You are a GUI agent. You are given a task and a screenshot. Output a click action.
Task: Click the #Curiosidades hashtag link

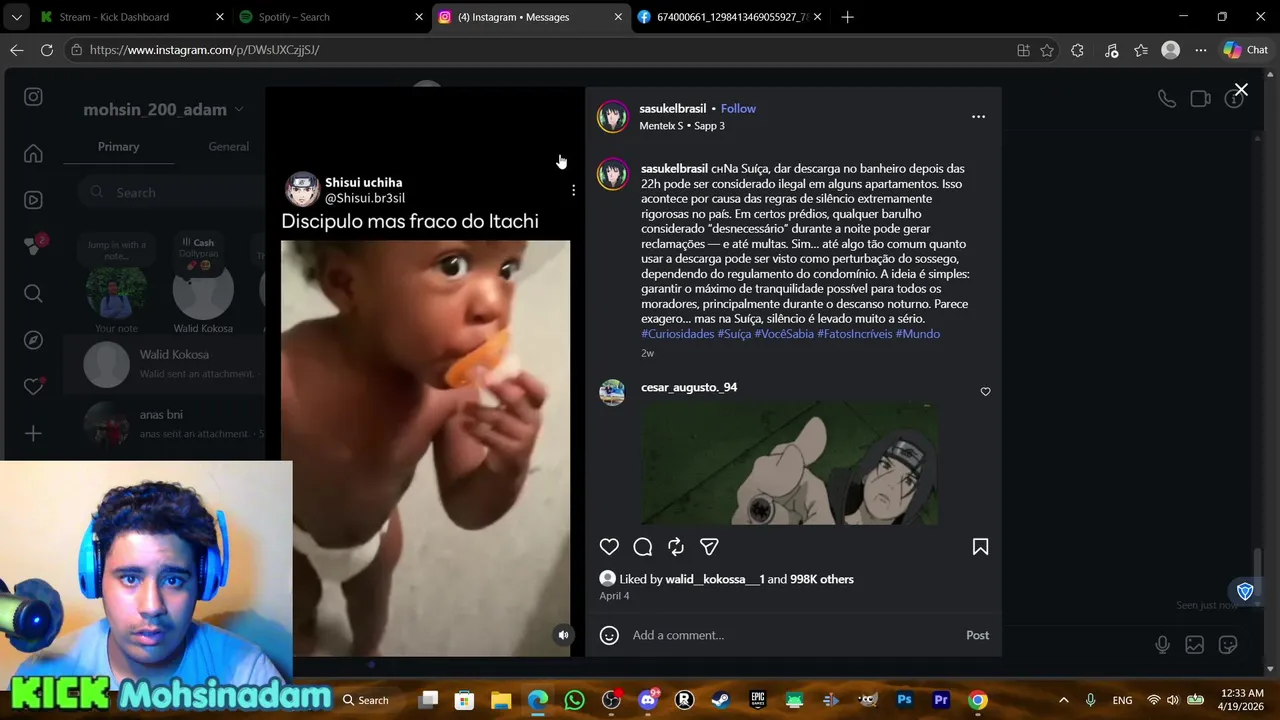(x=677, y=334)
